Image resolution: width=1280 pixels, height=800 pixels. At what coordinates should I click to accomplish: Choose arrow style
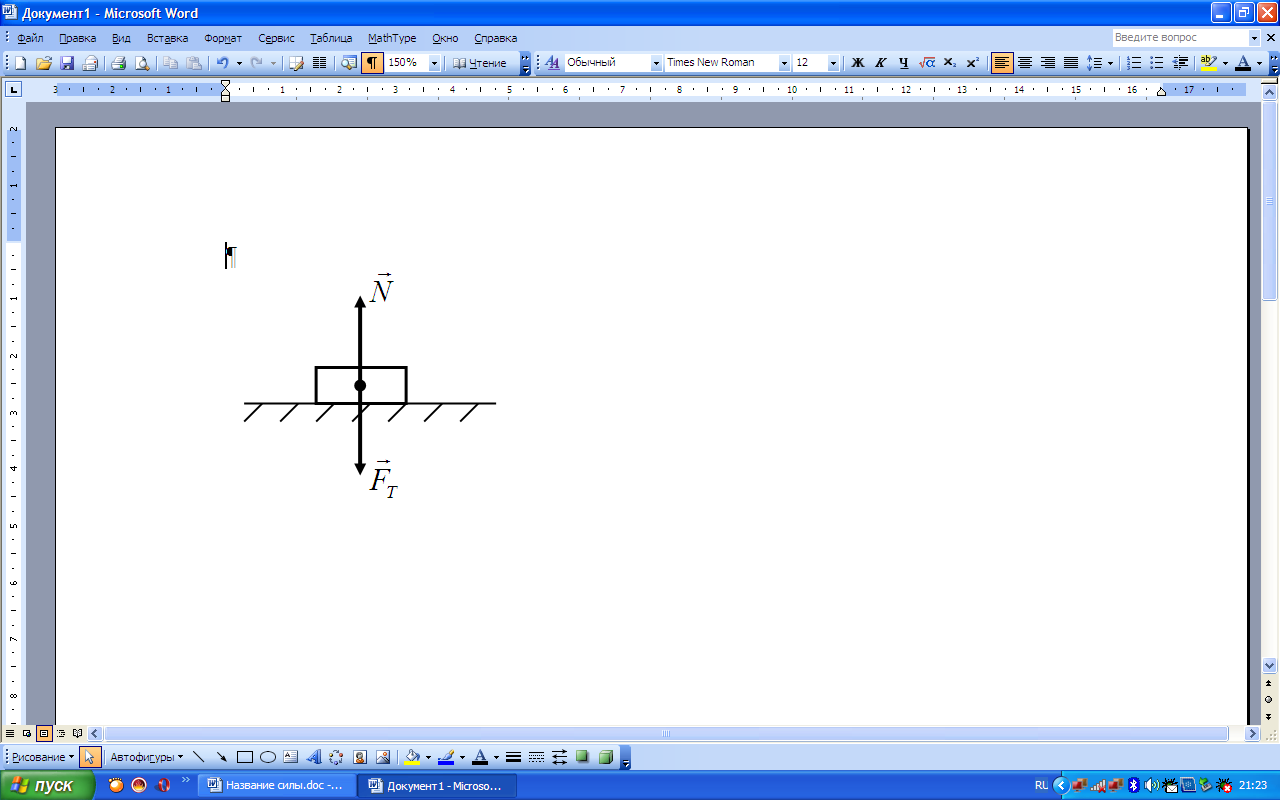(x=559, y=757)
